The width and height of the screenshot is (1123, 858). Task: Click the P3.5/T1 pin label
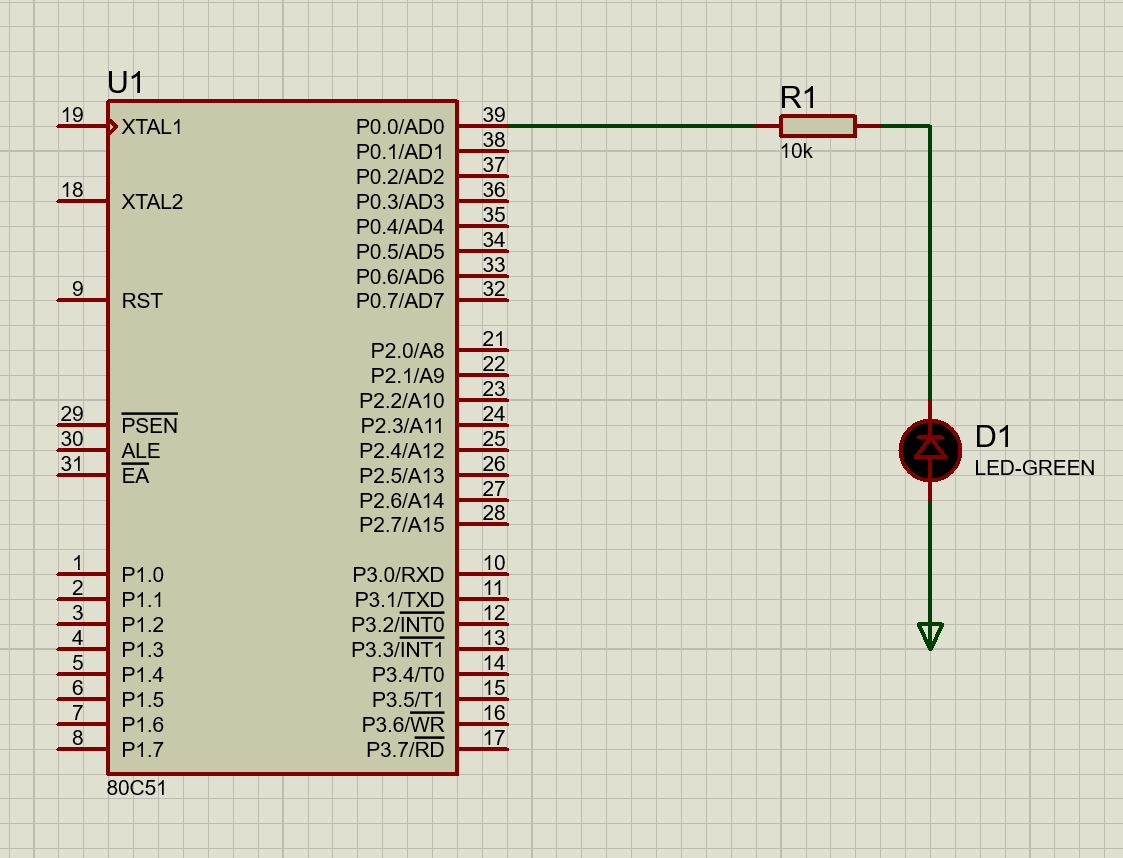[x=408, y=700]
